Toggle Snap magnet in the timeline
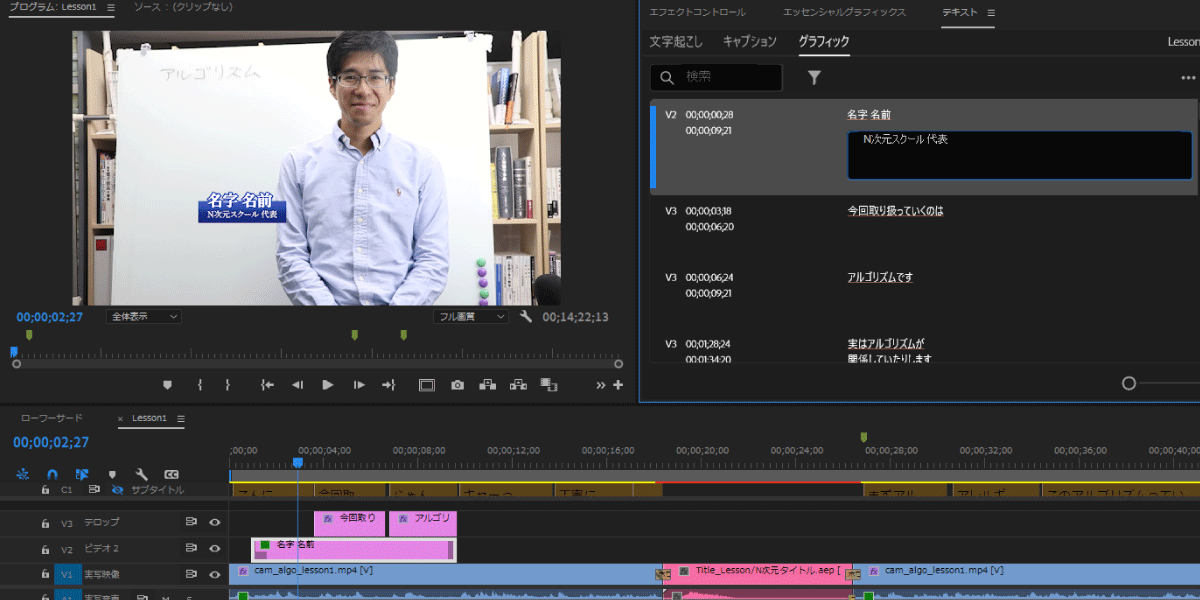 [x=52, y=474]
